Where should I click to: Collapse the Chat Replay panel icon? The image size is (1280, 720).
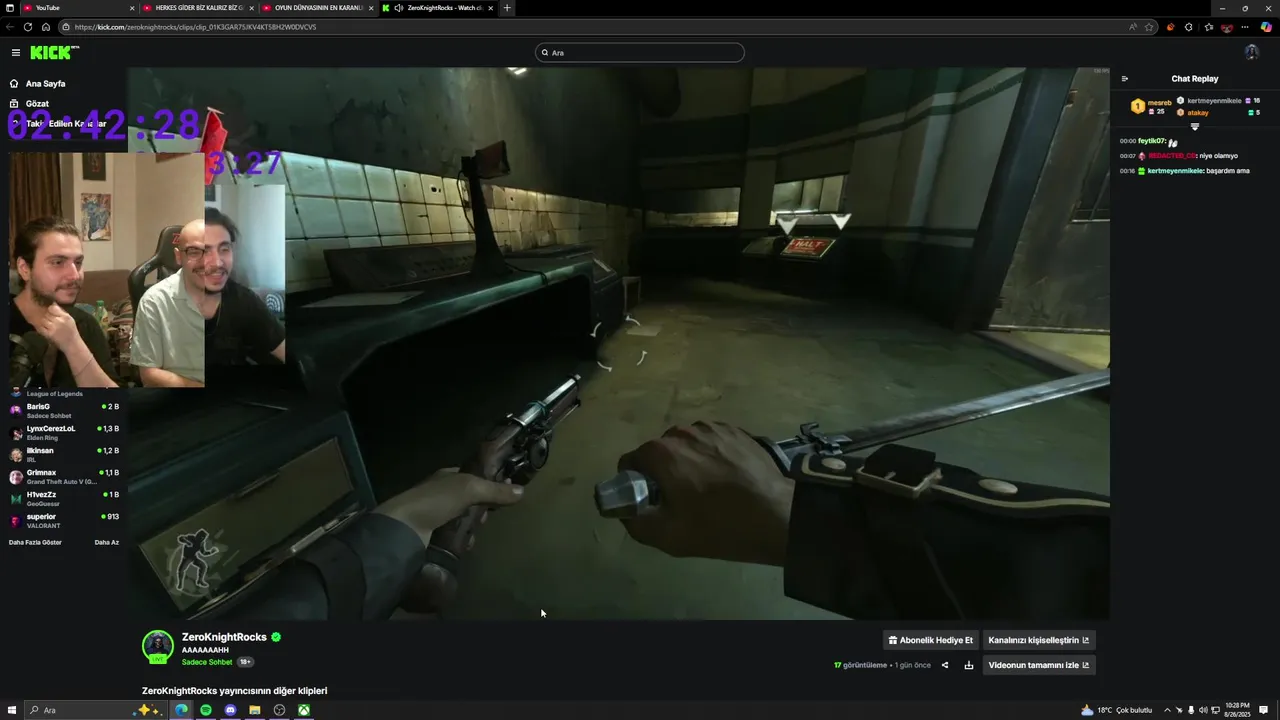pyautogui.click(x=1125, y=79)
